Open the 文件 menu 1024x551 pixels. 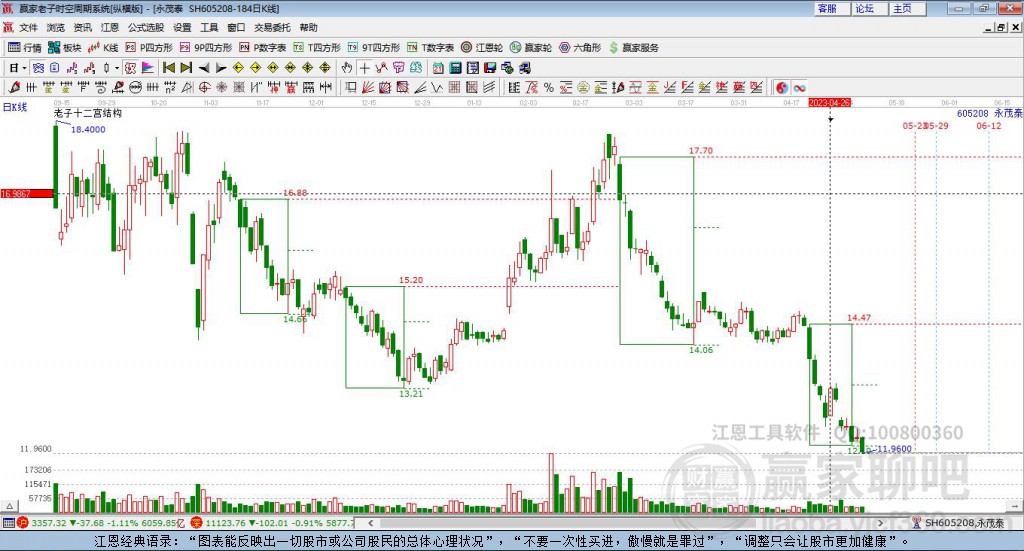[x=28, y=27]
